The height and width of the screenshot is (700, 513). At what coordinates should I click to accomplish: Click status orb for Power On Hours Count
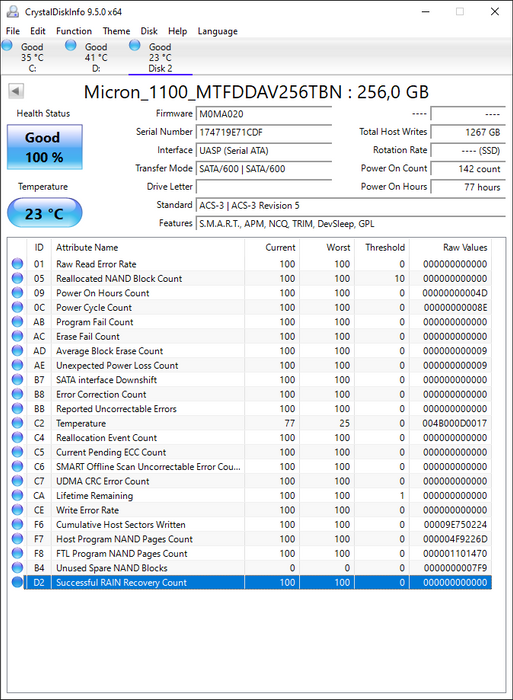click(17, 293)
